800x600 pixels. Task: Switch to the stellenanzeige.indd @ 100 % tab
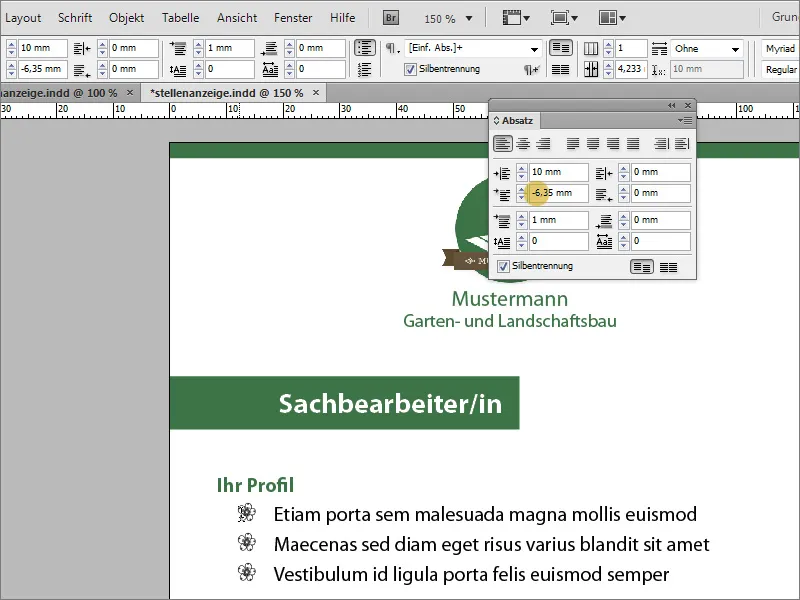[60, 90]
